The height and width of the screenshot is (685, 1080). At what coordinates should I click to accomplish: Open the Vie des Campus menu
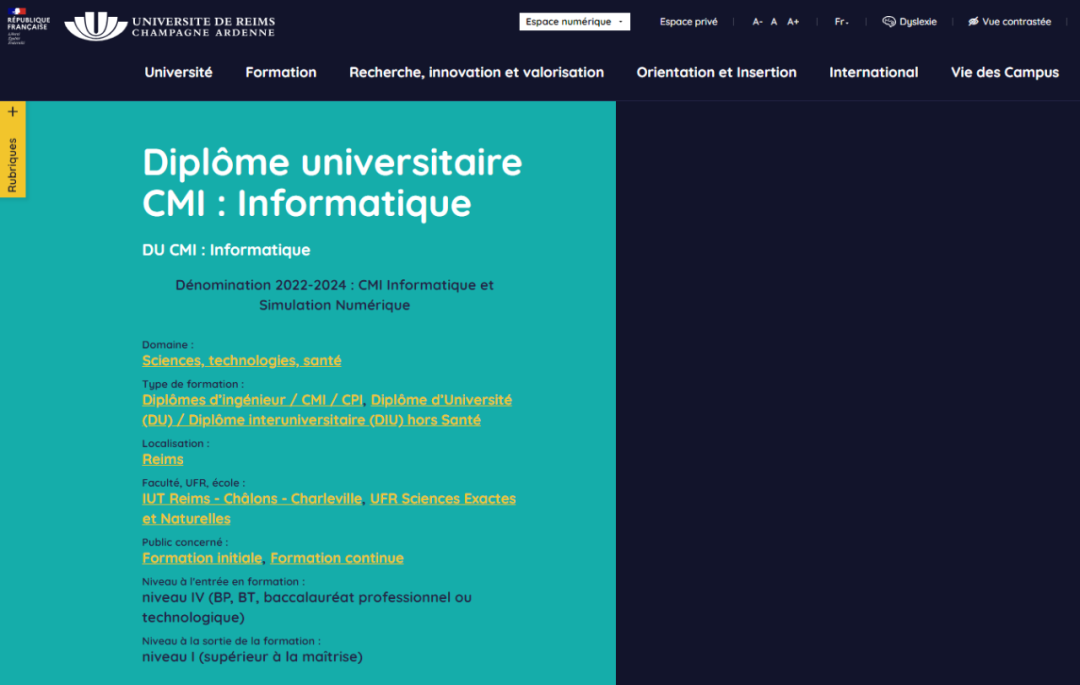[1005, 72]
